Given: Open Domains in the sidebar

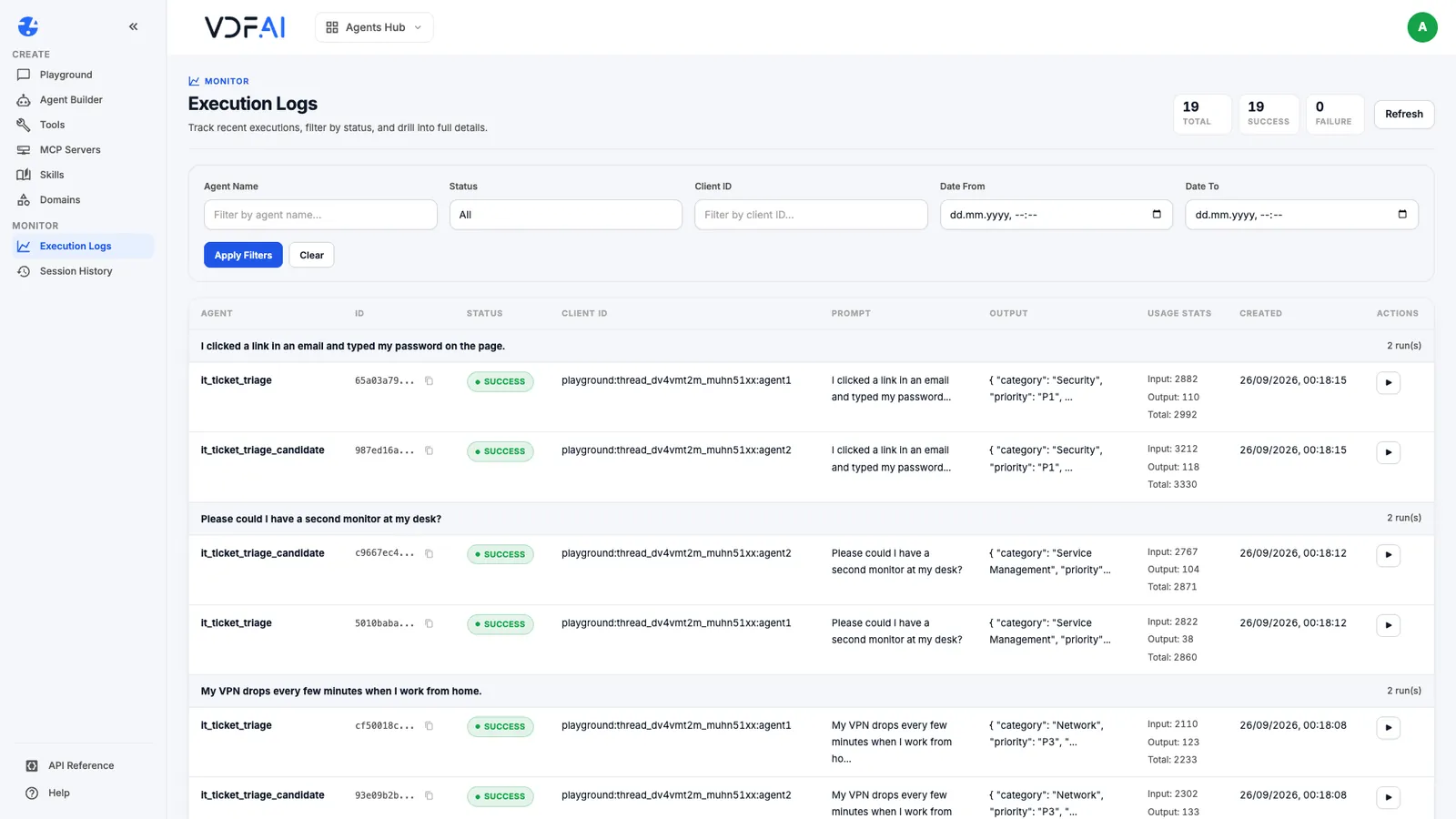Looking at the screenshot, I should [83, 200].
